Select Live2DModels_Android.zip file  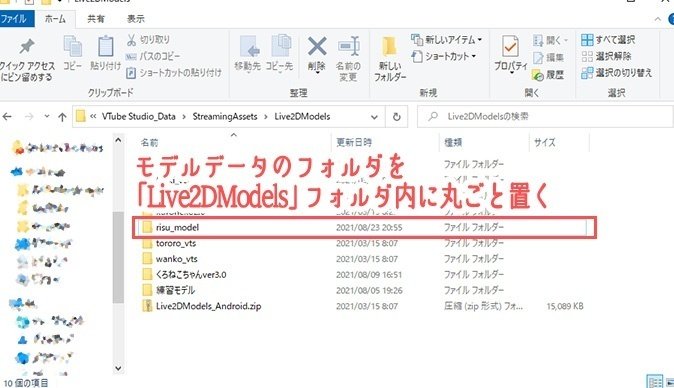pyautogui.click(x=208, y=306)
